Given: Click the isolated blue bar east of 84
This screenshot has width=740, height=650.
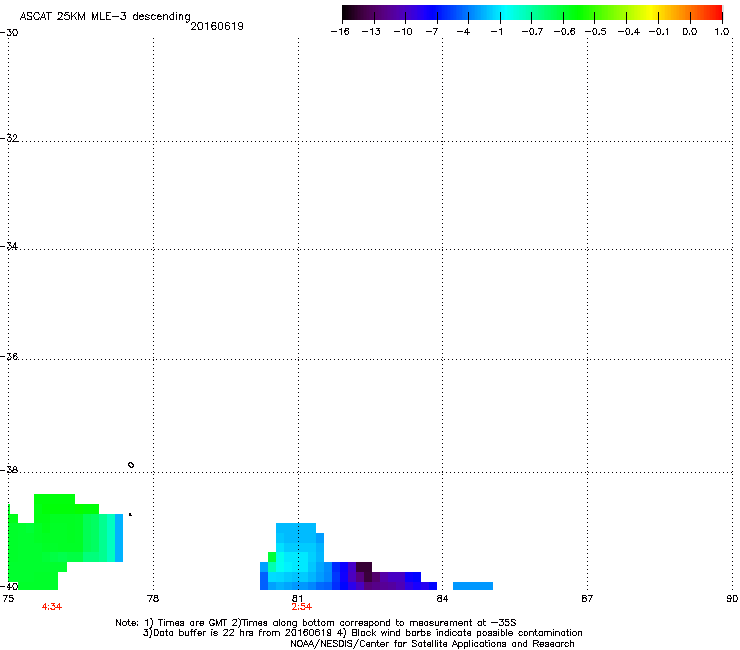Looking at the screenshot, I should tap(473, 586).
